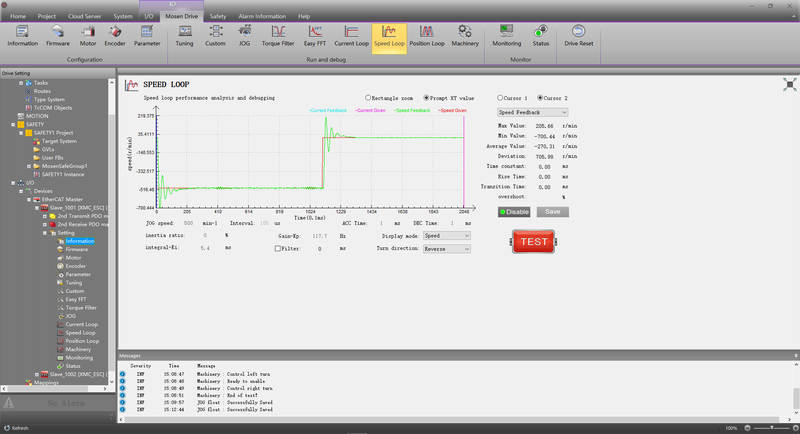Click the Disable button
Viewport: 800px width, 434px height.
coord(514,212)
